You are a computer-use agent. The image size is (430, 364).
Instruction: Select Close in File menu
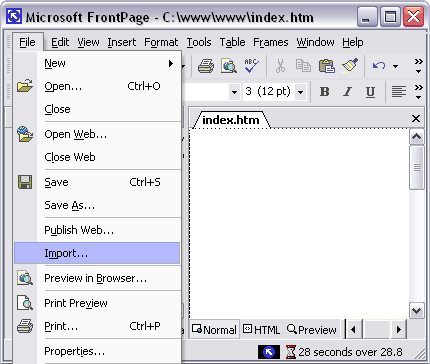click(x=97, y=109)
